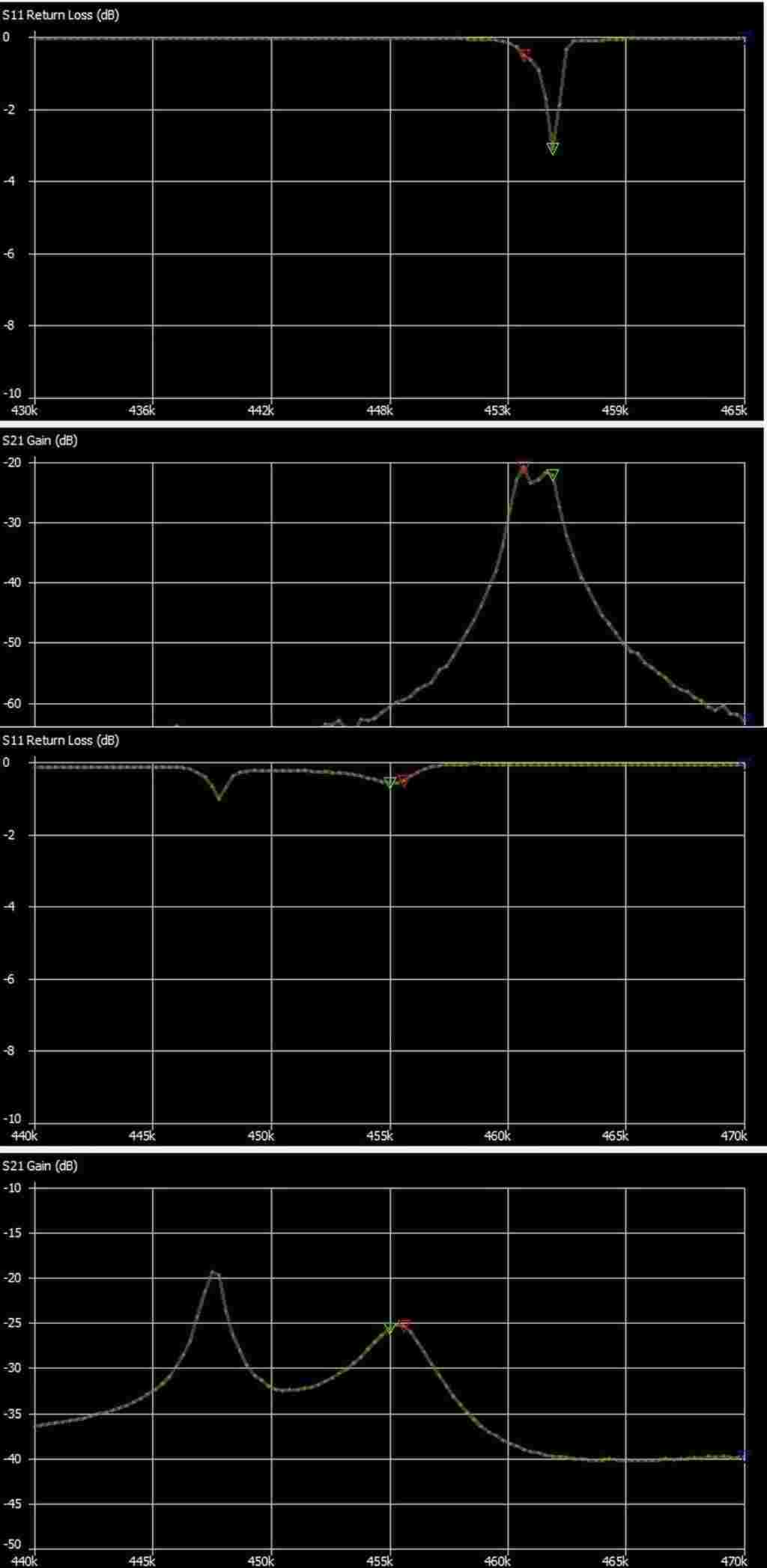767x1568 pixels.
Task: Select blue marker near -40 dB at 470k on S21 chart
Action: click(745, 1455)
